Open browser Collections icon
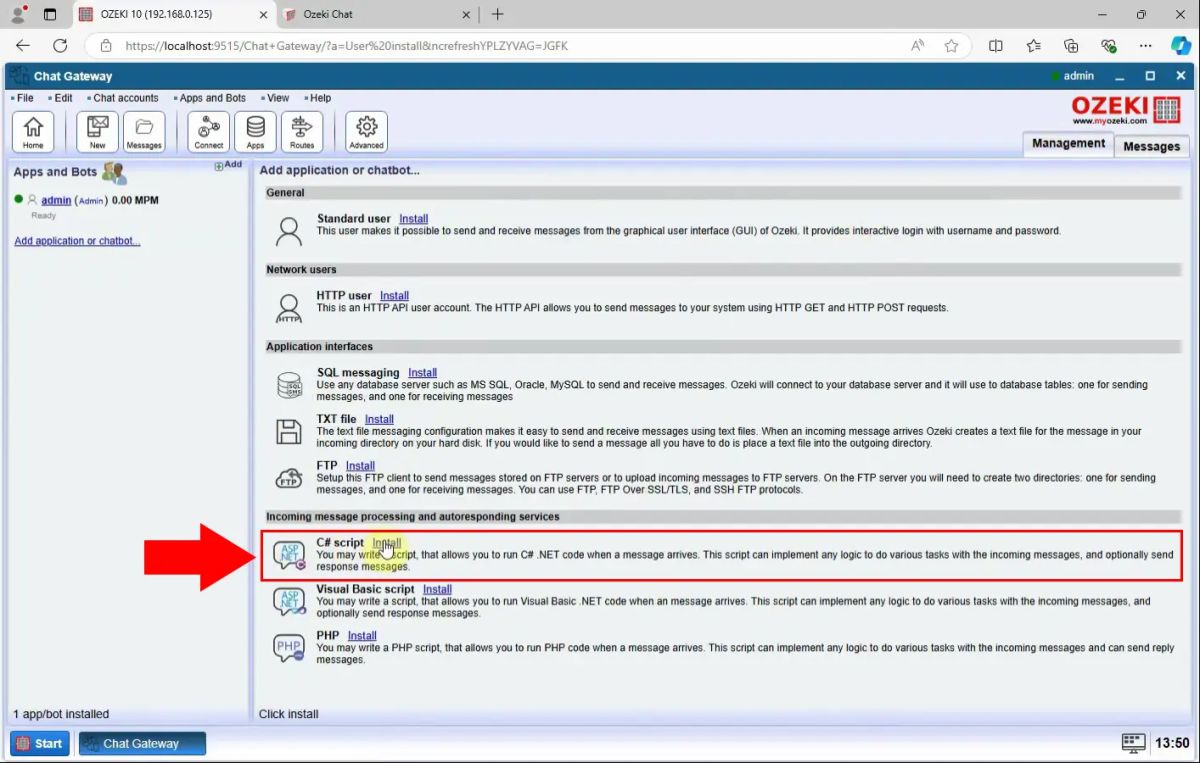 pos(1071,45)
